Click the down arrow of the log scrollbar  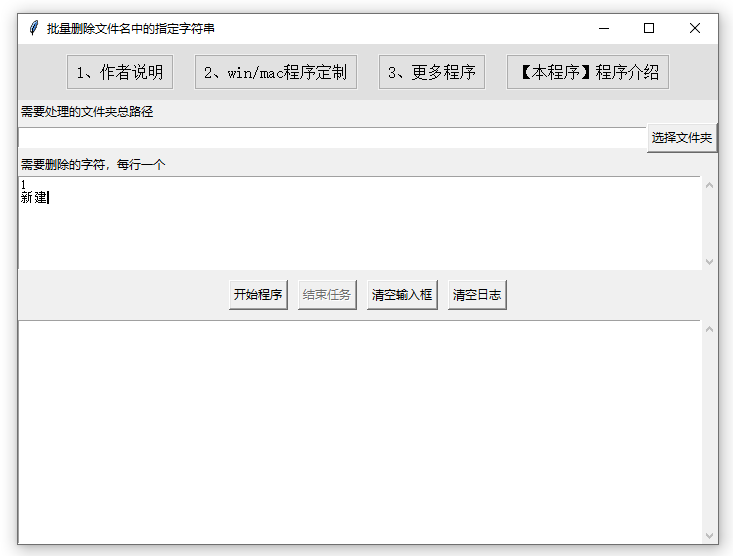click(709, 535)
